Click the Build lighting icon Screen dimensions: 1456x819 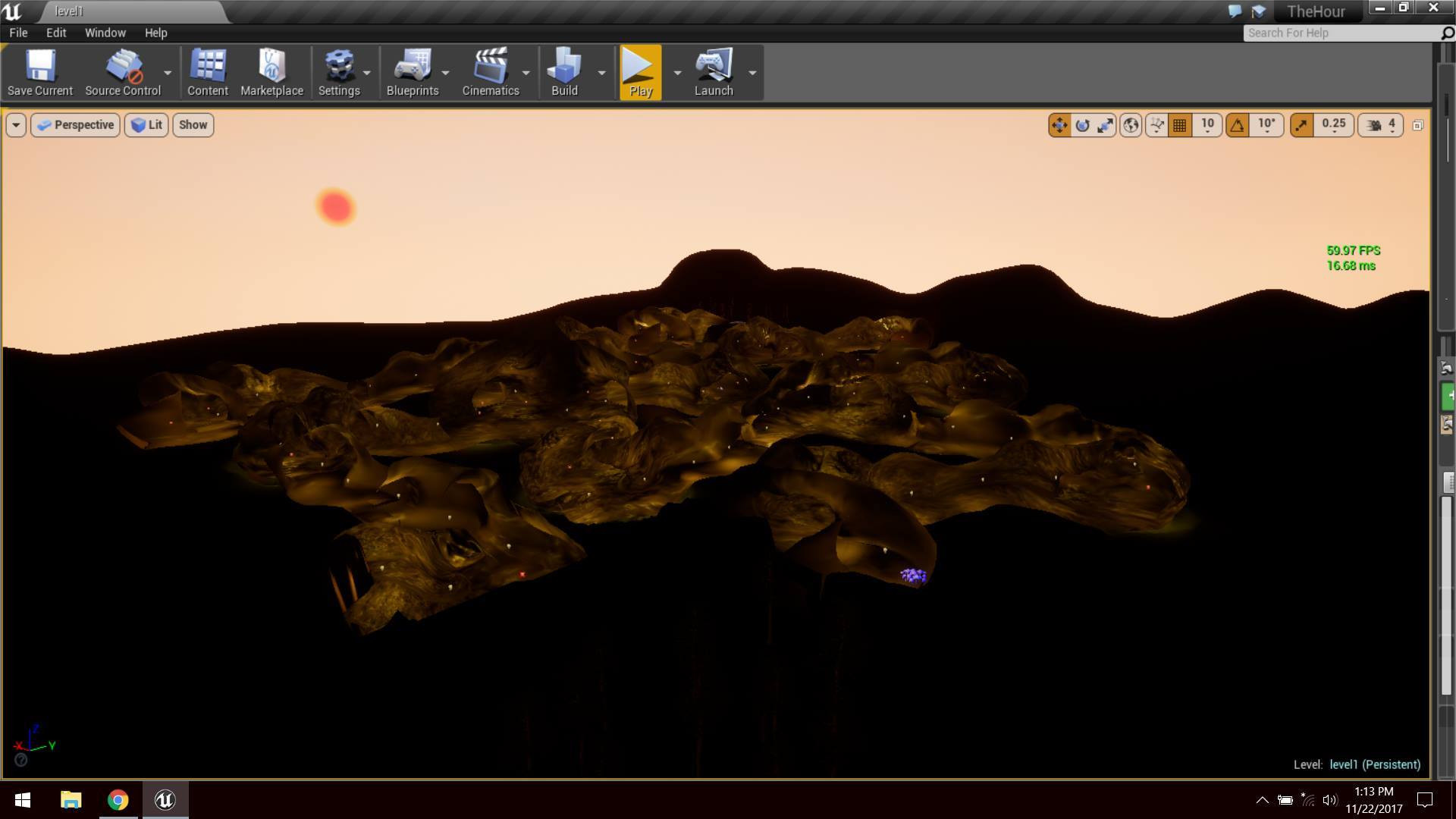pyautogui.click(x=564, y=73)
